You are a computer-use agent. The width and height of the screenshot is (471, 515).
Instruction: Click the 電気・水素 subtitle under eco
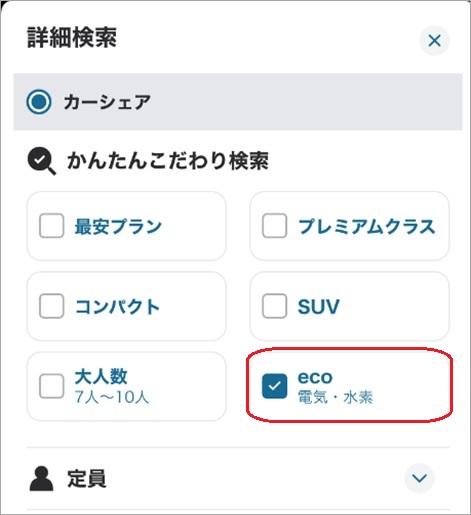[x=335, y=397]
